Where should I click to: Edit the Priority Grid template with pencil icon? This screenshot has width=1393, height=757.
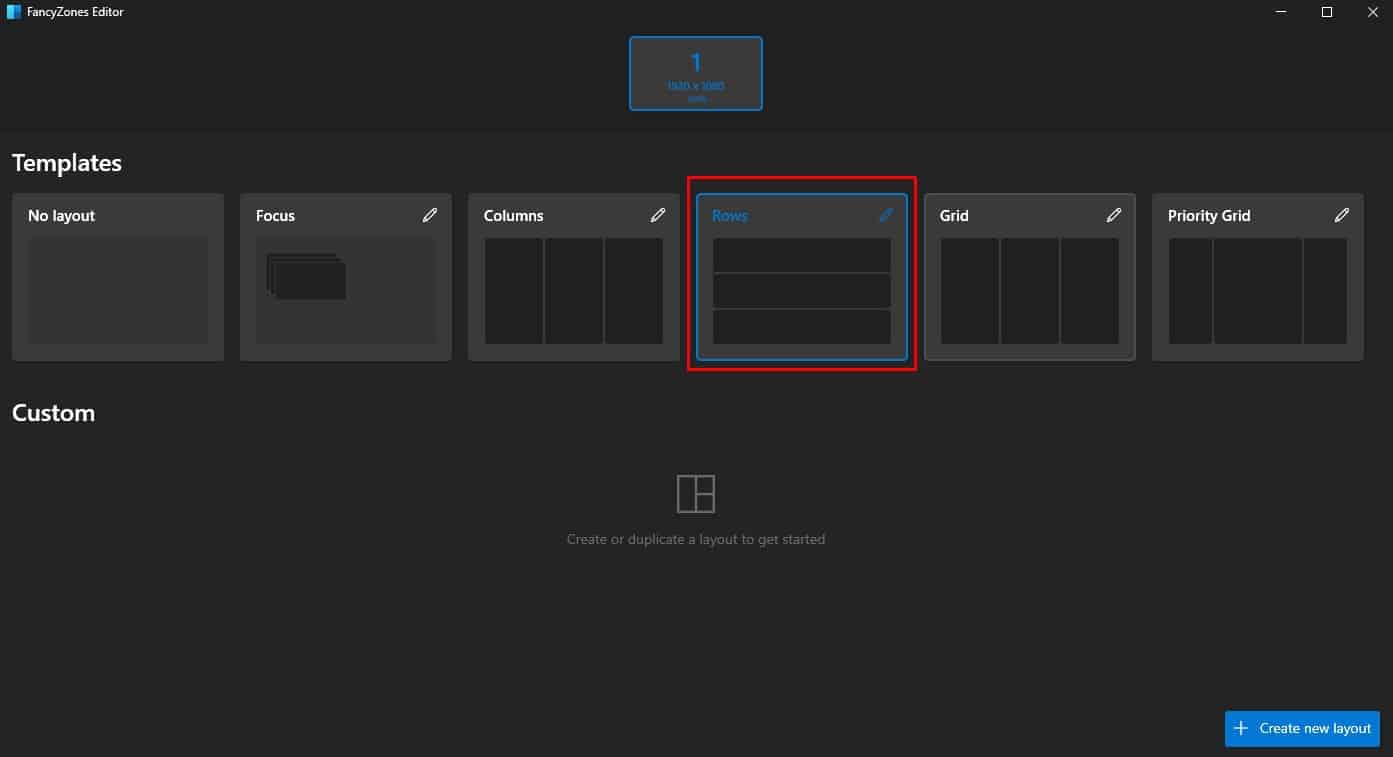1342,215
